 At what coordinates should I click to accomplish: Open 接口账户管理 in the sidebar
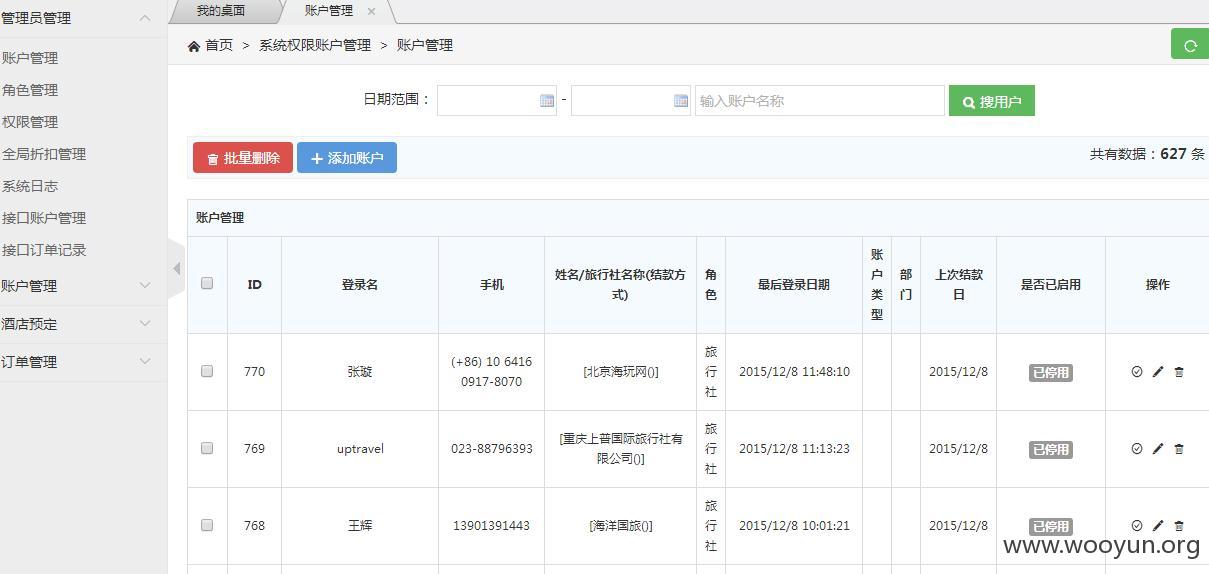44,218
